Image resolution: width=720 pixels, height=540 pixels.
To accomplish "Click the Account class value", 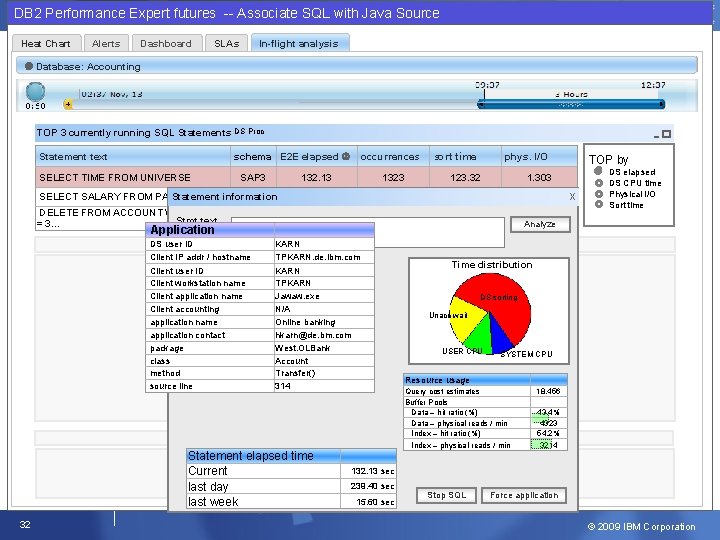I will point(292,361).
